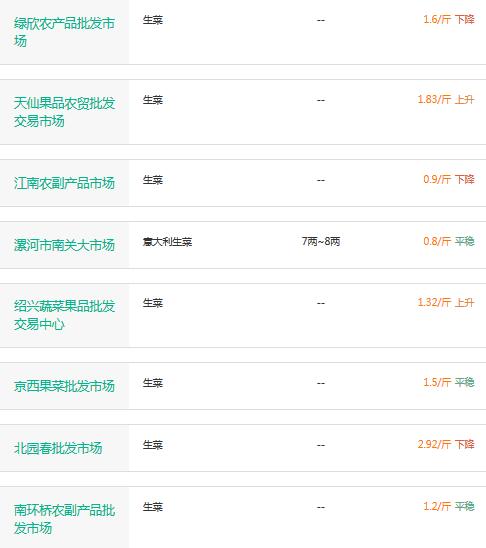The height and width of the screenshot is (548, 486).
Task: Select the 意大利生菜 product name
Action: [167, 241]
